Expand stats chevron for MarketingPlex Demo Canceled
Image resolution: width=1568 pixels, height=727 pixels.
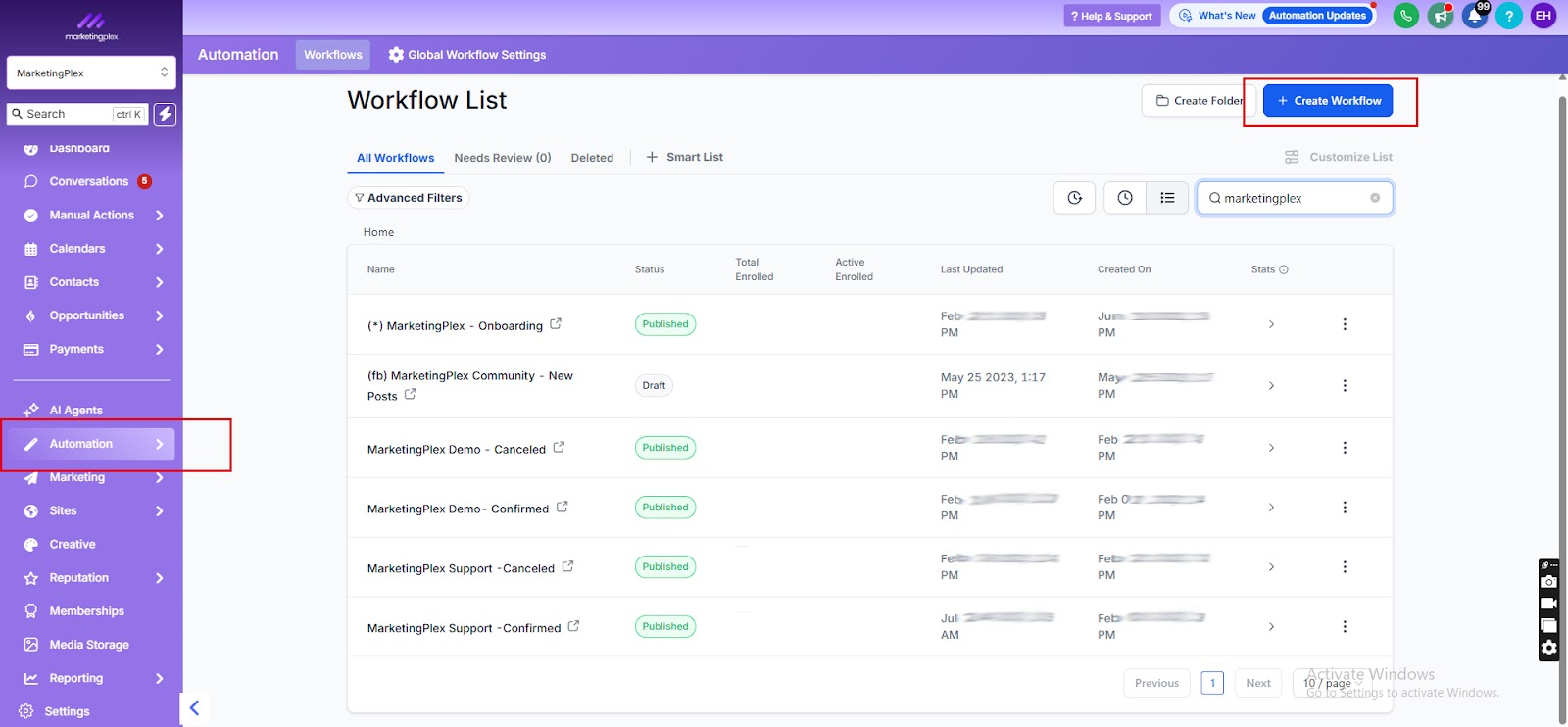pos(1271,448)
